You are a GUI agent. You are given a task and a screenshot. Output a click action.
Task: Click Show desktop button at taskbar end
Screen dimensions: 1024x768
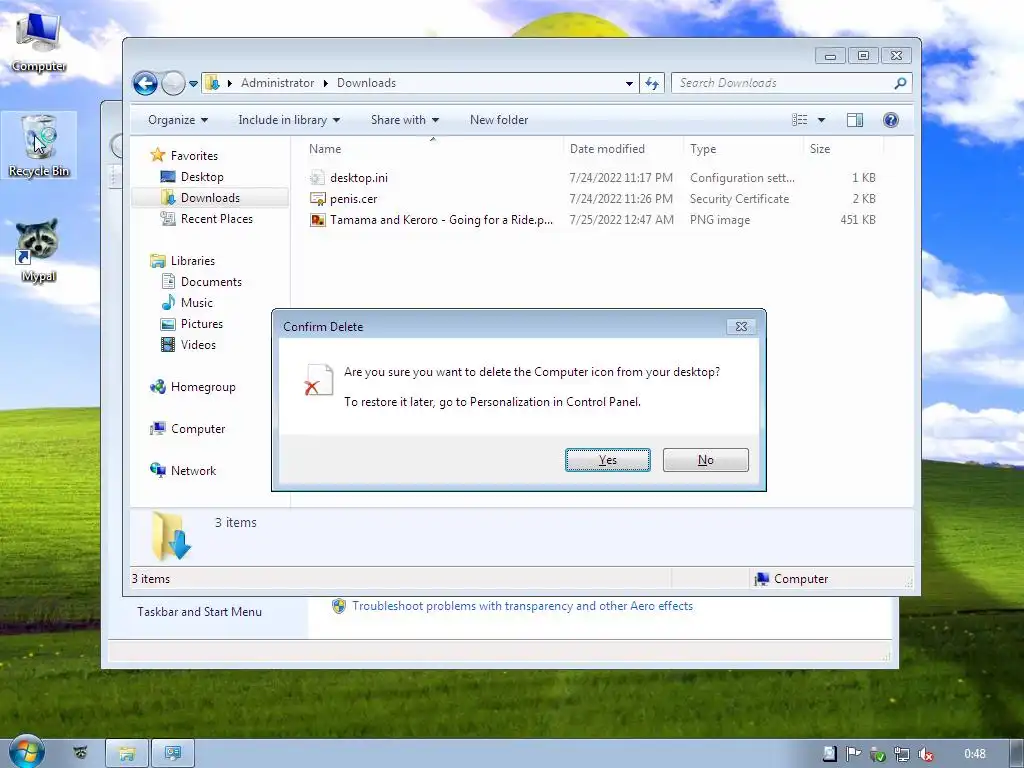(x=1017, y=754)
